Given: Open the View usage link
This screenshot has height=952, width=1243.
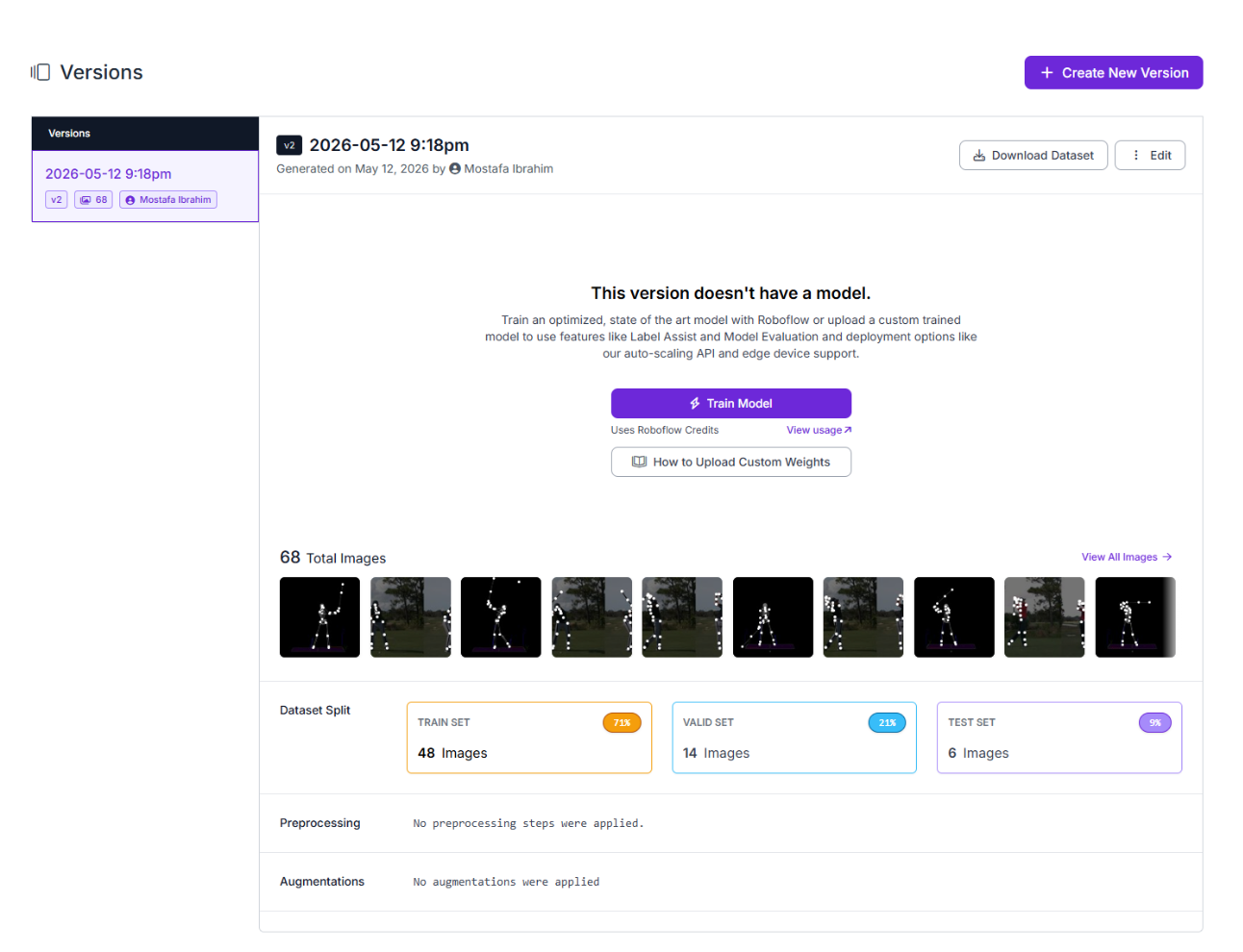Looking at the screenshot, I should point(819,430).
